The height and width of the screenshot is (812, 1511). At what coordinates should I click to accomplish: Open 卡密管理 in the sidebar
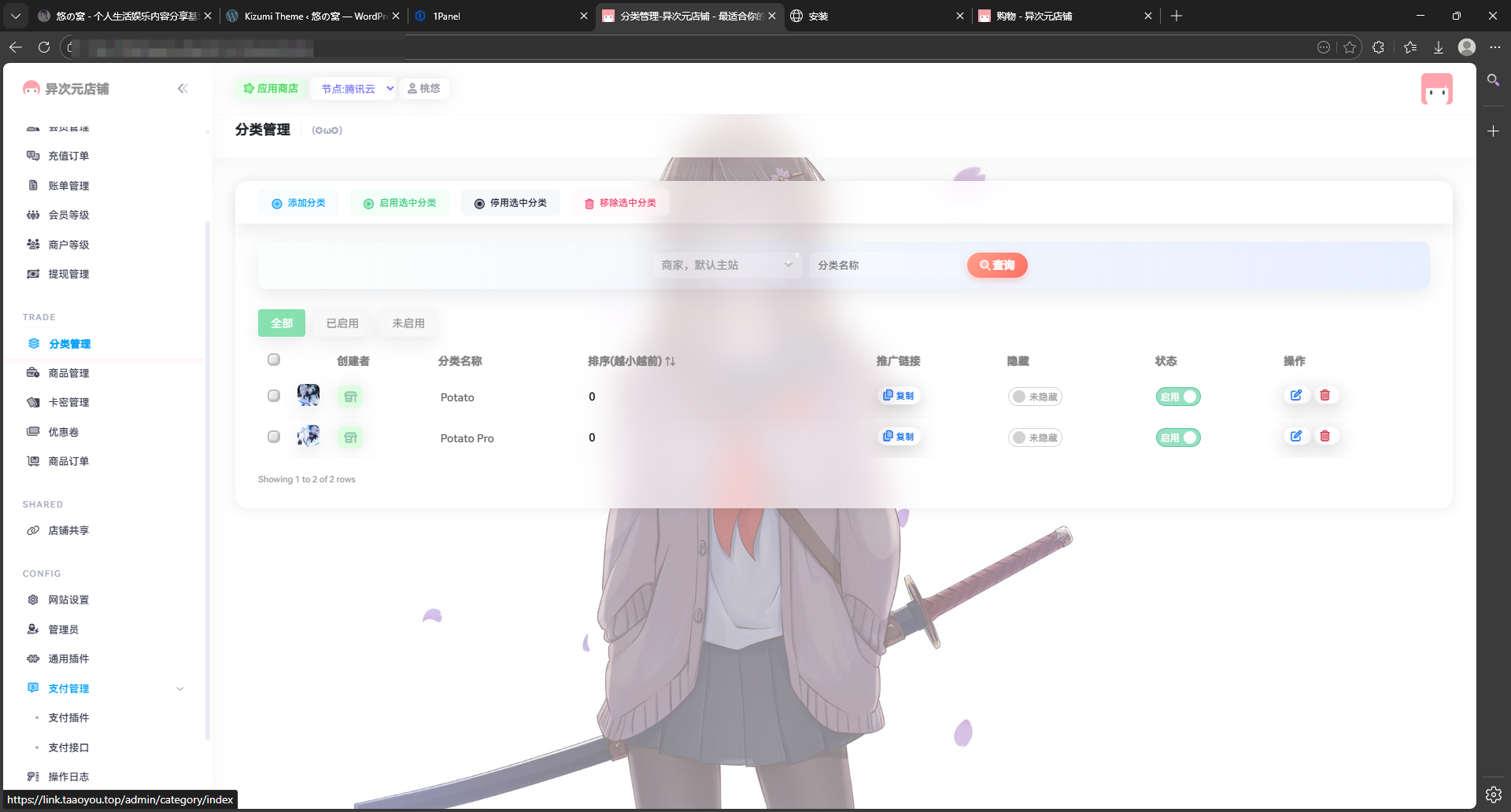coord(68,402)
